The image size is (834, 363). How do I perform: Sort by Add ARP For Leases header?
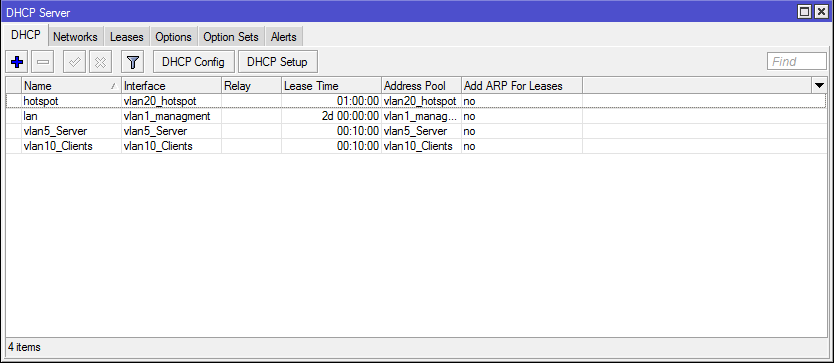coord(521,86)
